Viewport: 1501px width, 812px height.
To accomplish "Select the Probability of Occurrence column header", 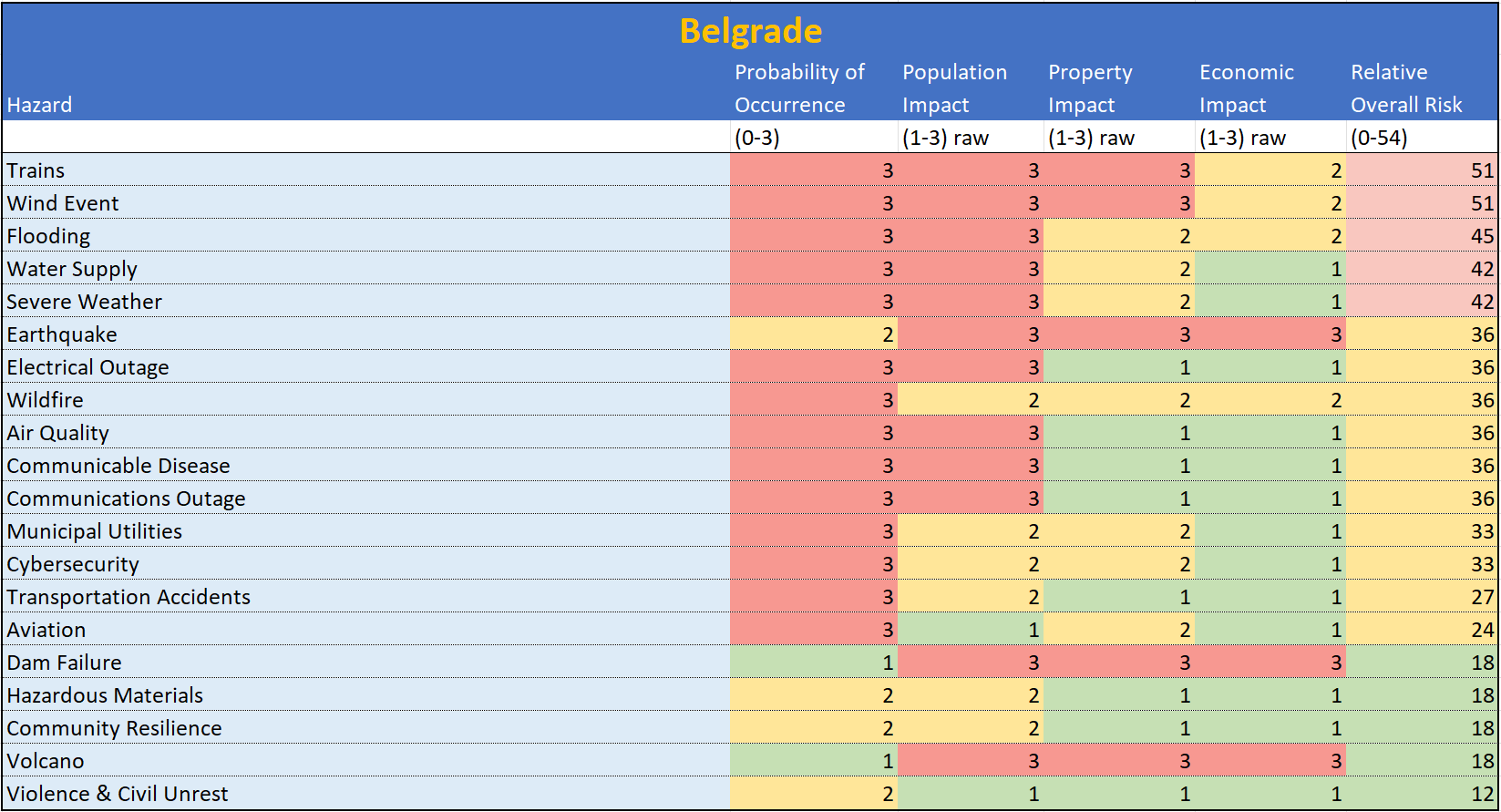I will (x=799, y=88).
